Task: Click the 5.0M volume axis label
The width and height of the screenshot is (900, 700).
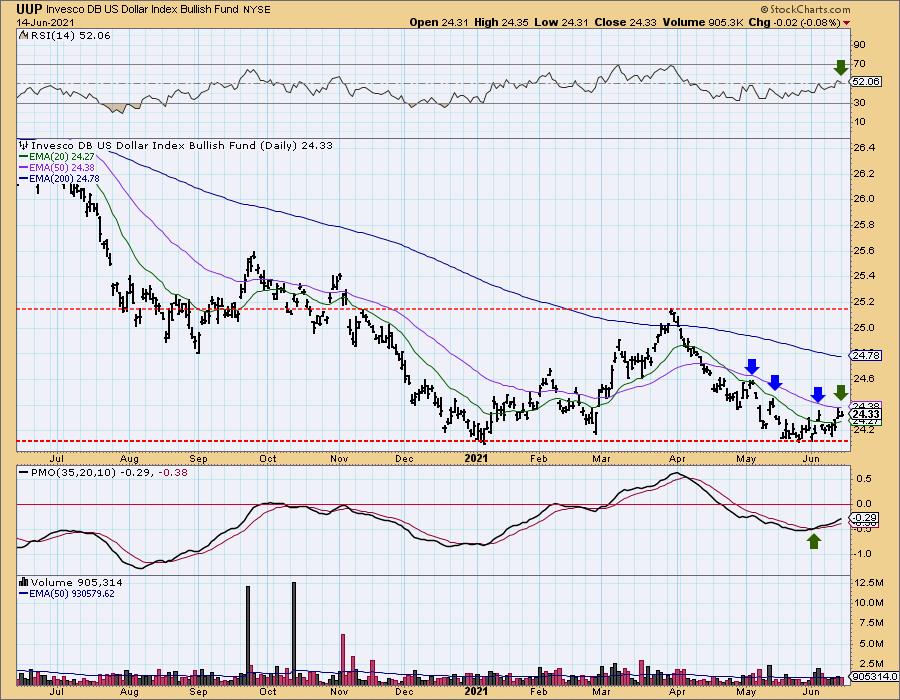Action: (x=871, y=643)
